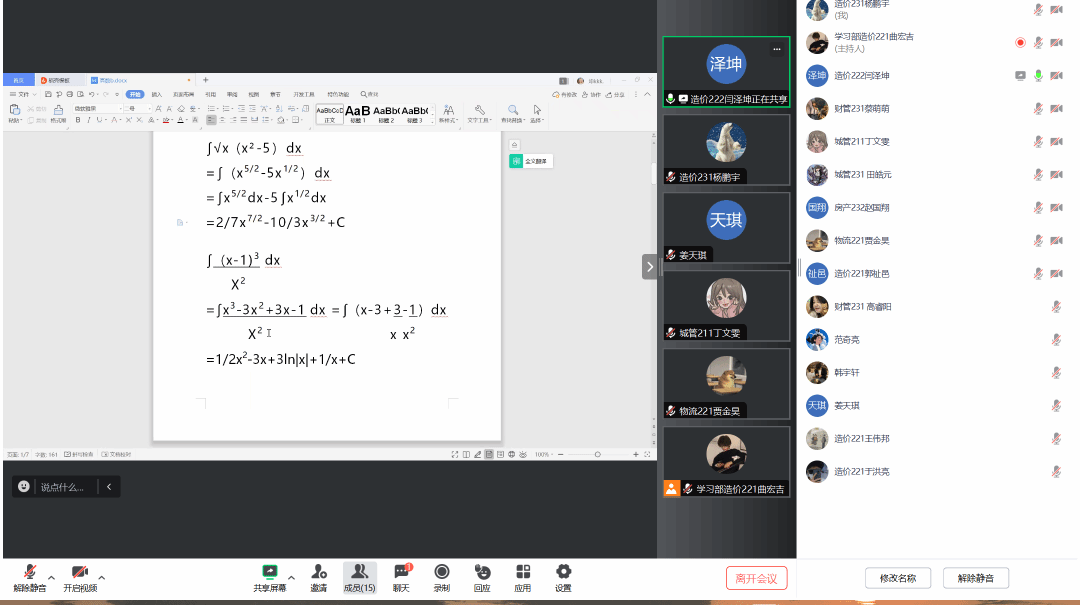Click the Paste clipboard icon in WPS
This screenshot has height=605, width=1080.
[x=14, y=110]
